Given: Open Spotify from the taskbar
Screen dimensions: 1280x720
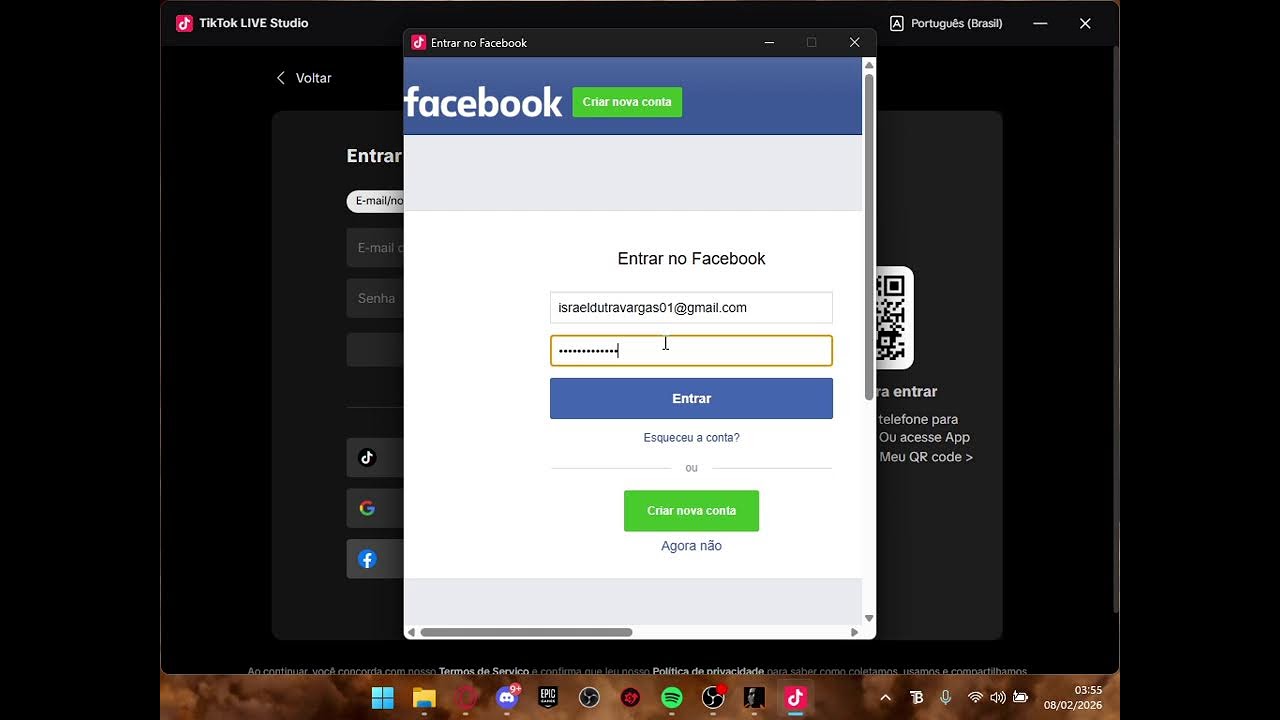Looking at the screenshot, I should point(672,698).
